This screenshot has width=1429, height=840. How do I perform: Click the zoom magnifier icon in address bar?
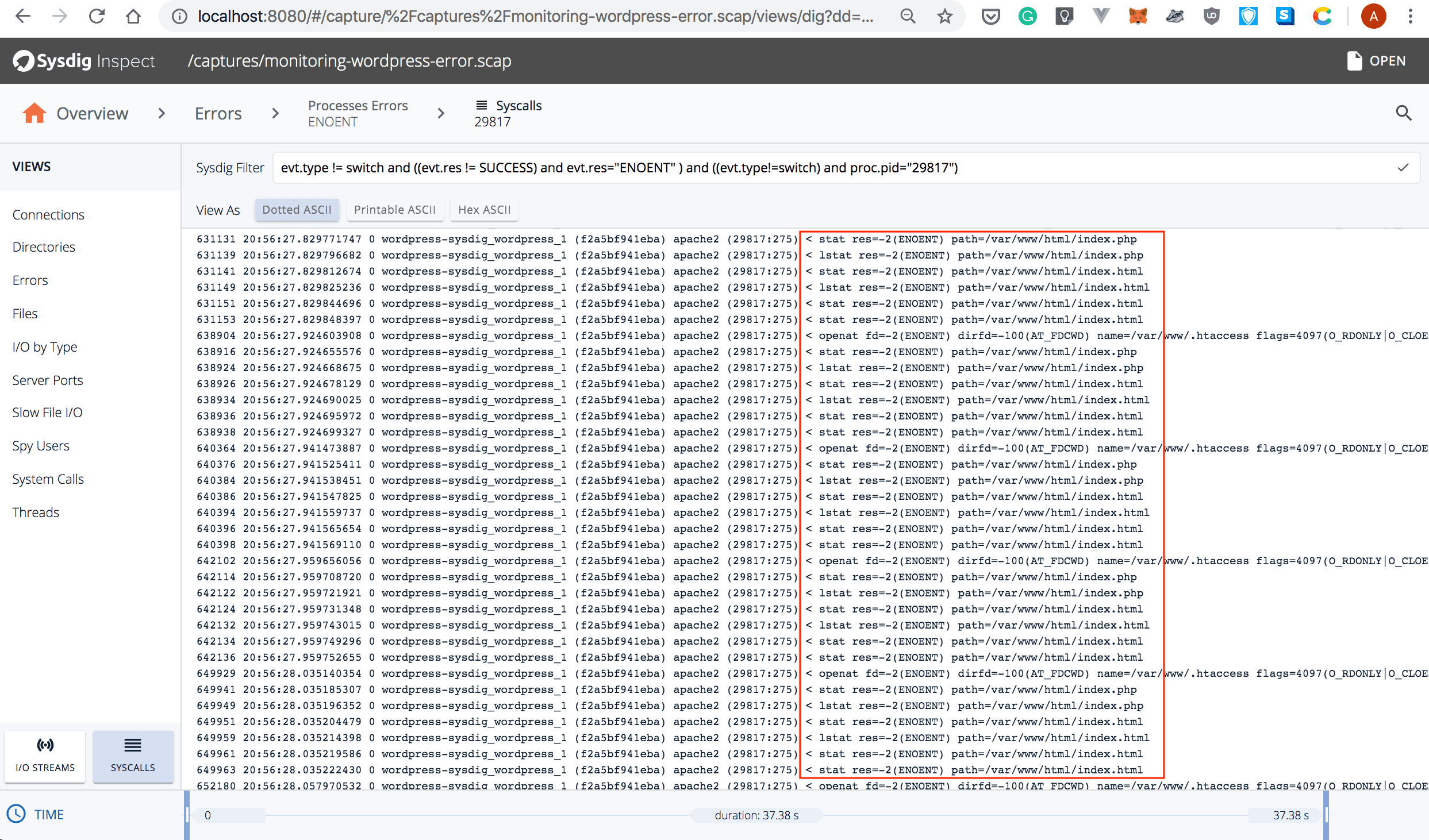pyautogui.click(x=908, y=16)
